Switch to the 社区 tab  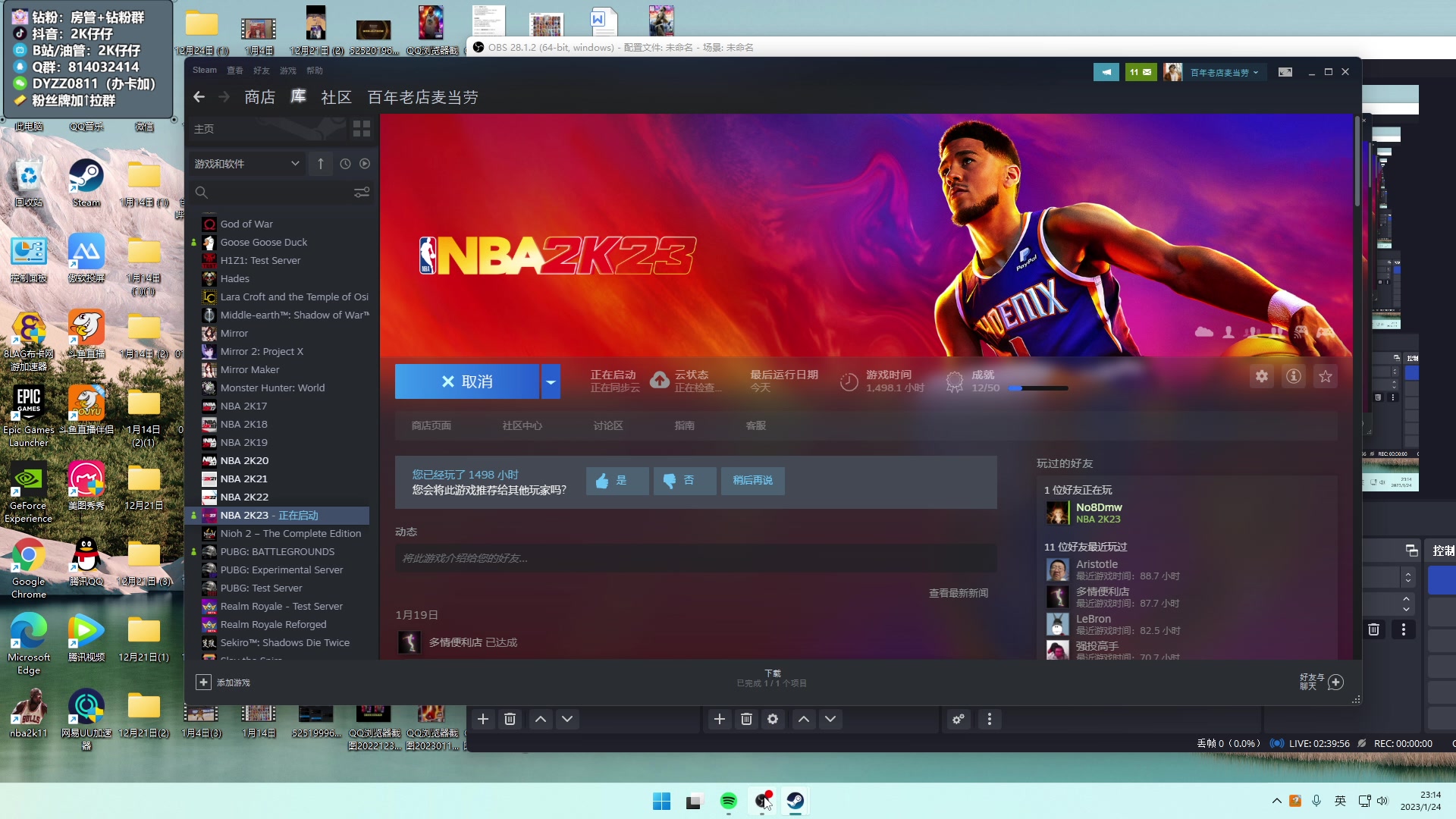pos(337,97)
